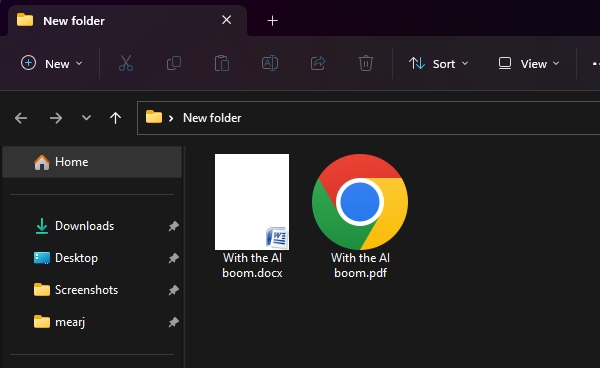The height and width of the screenshot is (368, 600).
Task: Expand the Sort options dropdown
Action: (439, 64)
